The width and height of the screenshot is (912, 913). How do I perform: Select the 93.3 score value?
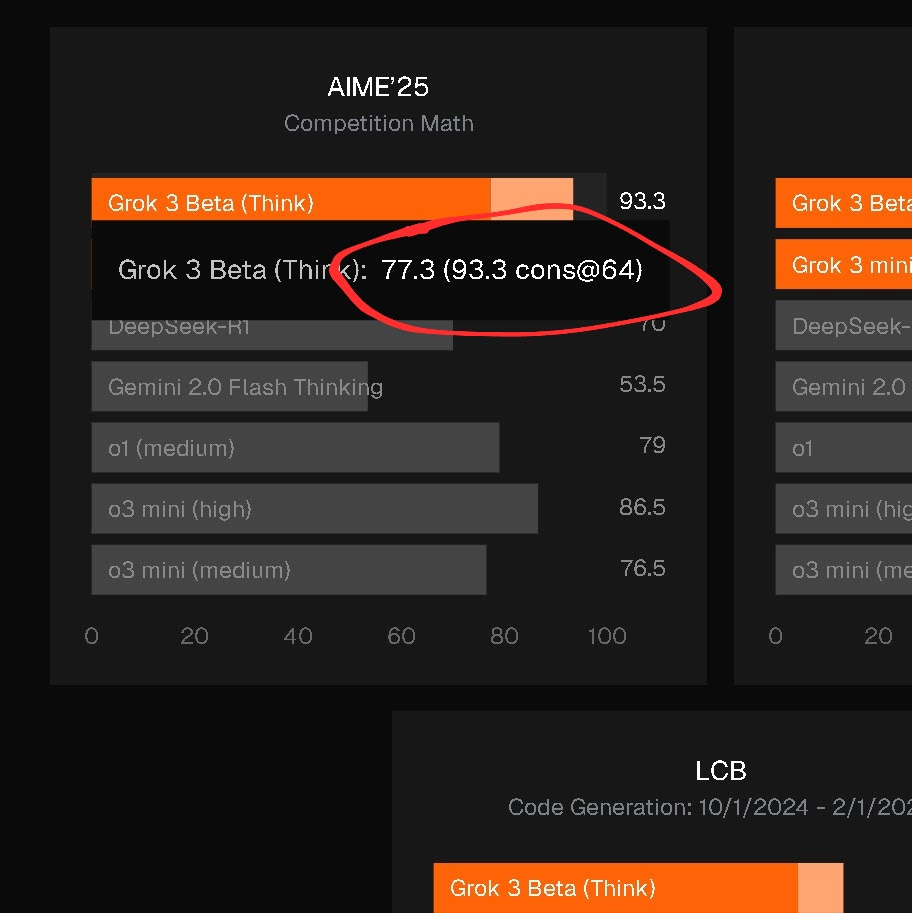[x=642, y=201]
